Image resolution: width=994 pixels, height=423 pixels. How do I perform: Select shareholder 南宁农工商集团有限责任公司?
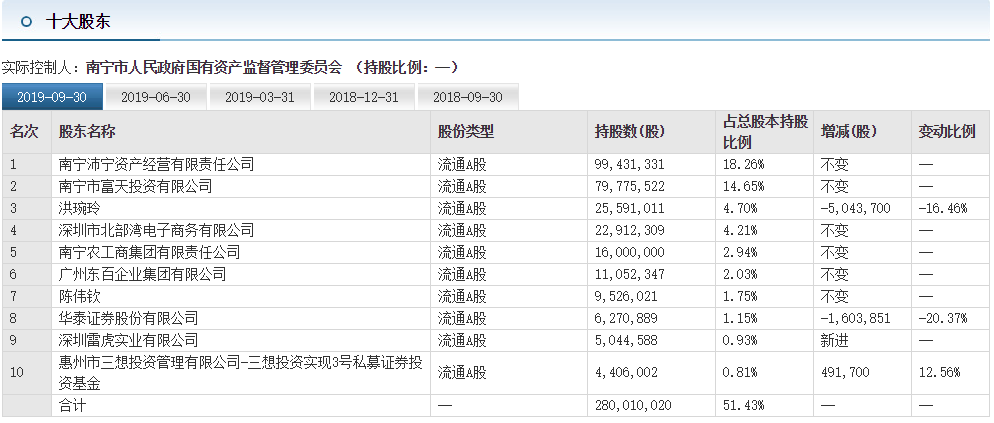click(x=149, y=252)
